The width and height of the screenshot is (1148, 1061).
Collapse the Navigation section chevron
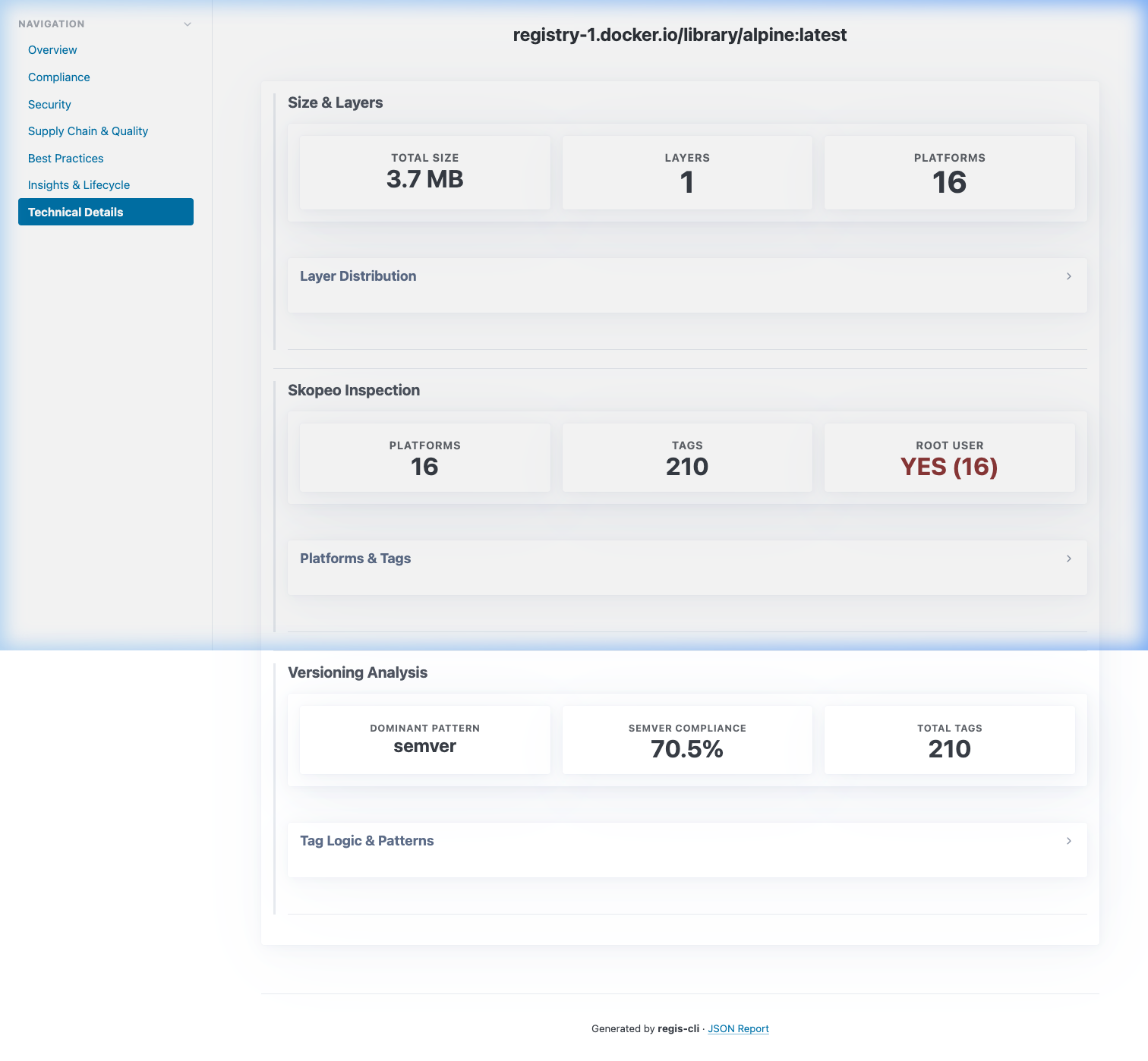coord(188,24)
